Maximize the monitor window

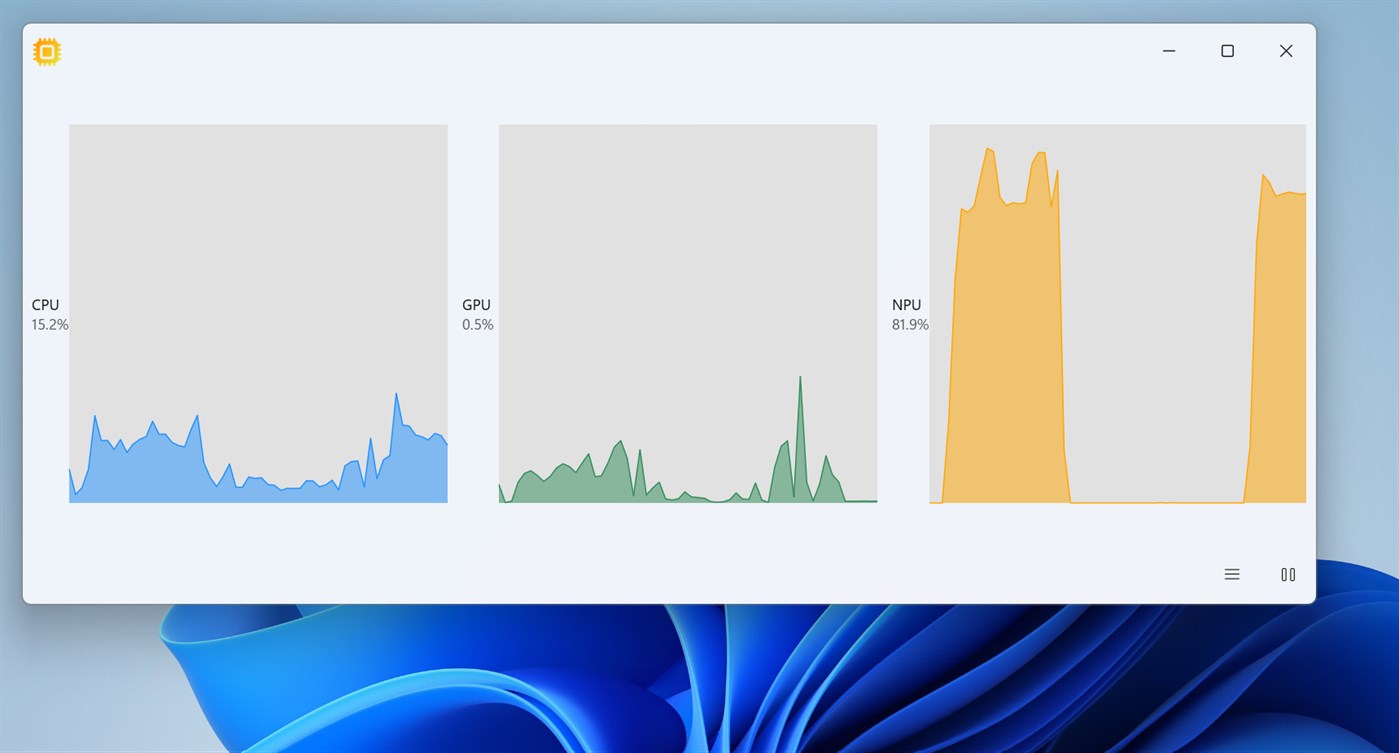pyautogui.click(x=1227, y=51)
